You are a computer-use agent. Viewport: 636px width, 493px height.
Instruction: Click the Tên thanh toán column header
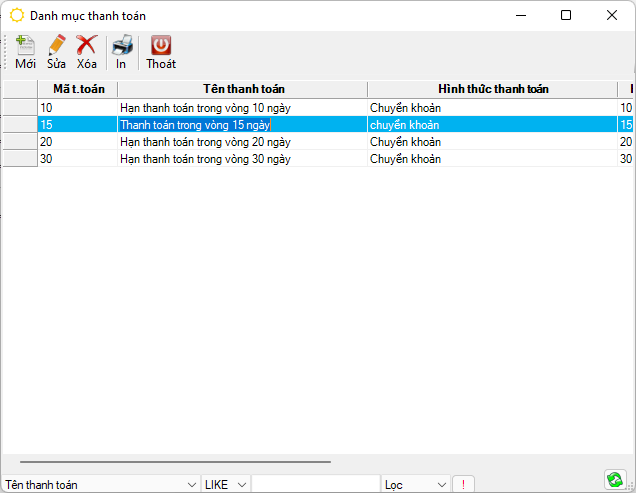[x=243, y=89]
